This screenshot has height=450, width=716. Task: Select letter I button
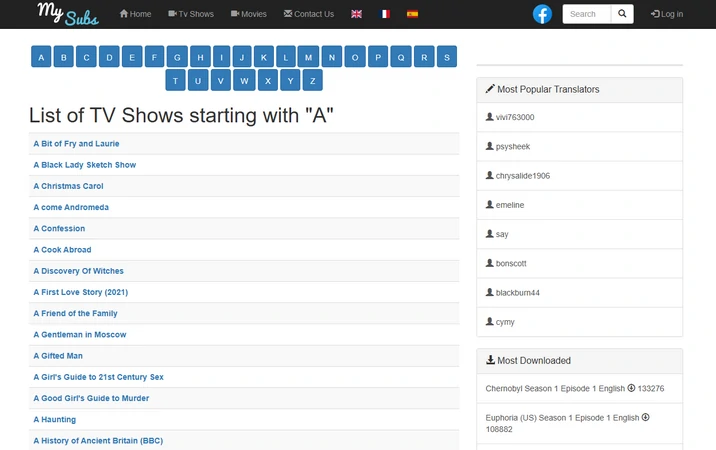click(221, 57)
